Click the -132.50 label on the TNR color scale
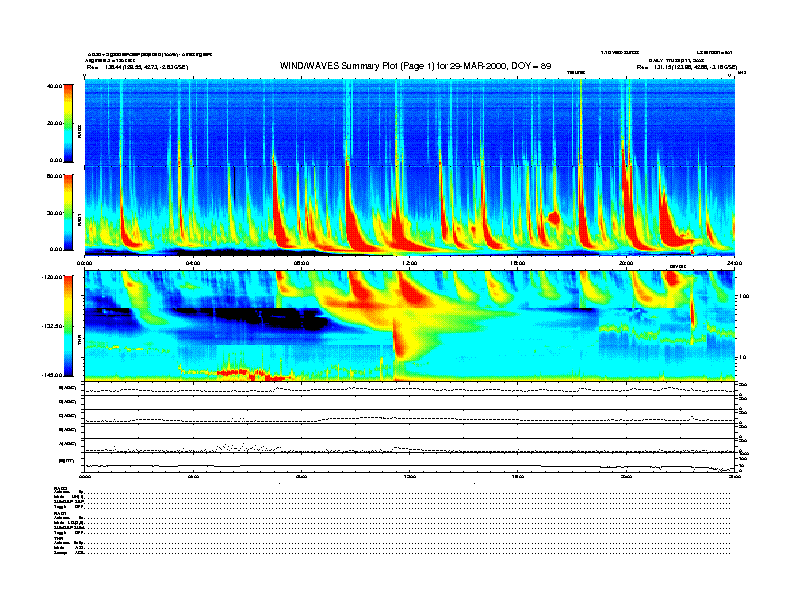Screen dimensions: 792x612 tap(52, 326)
